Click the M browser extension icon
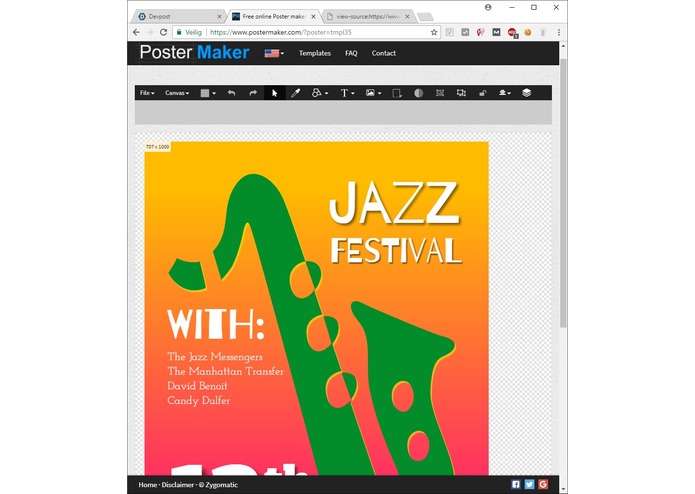 pyautogui.click(x=496, y=32)
